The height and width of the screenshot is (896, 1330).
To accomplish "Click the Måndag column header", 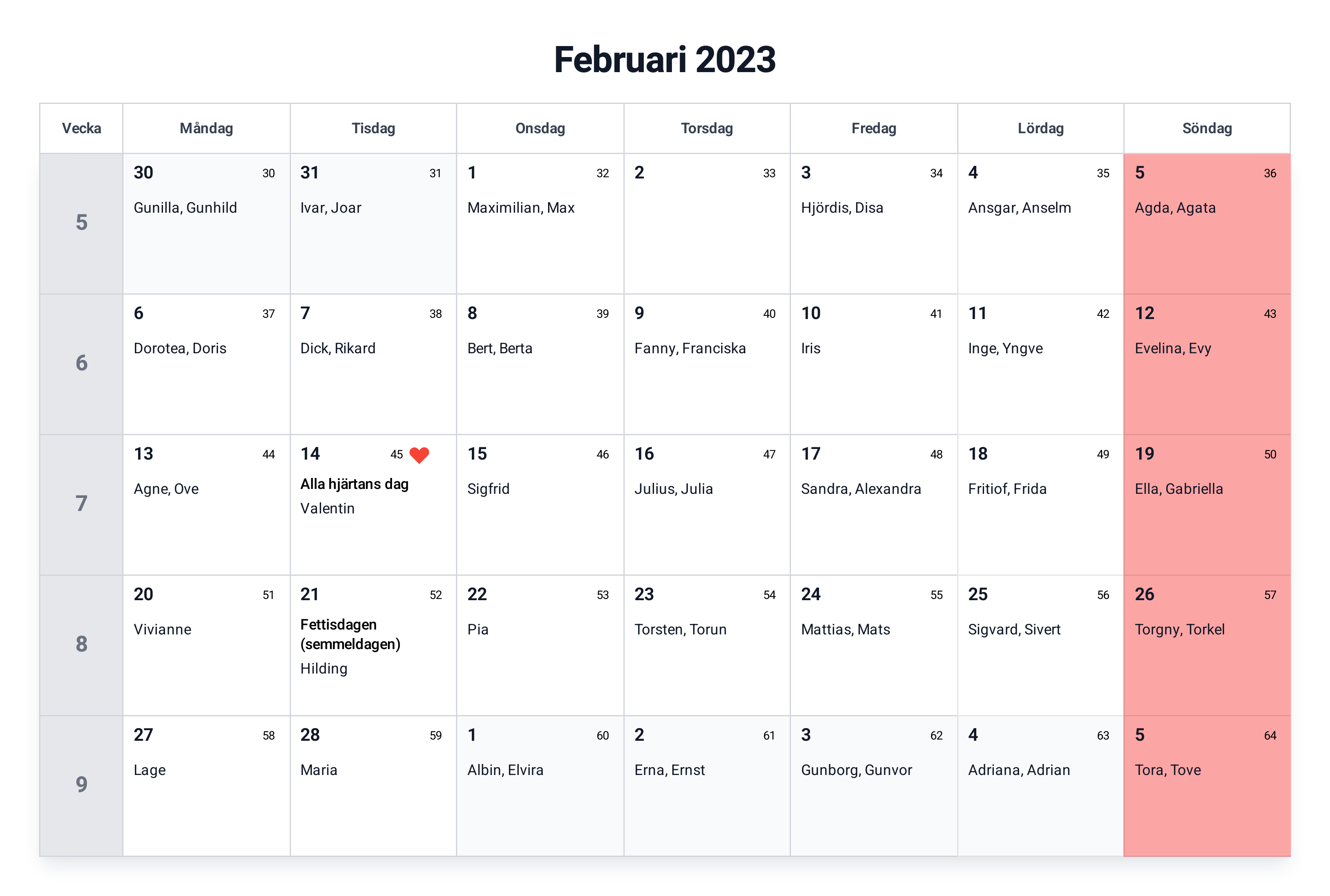I will pos(206,128).
